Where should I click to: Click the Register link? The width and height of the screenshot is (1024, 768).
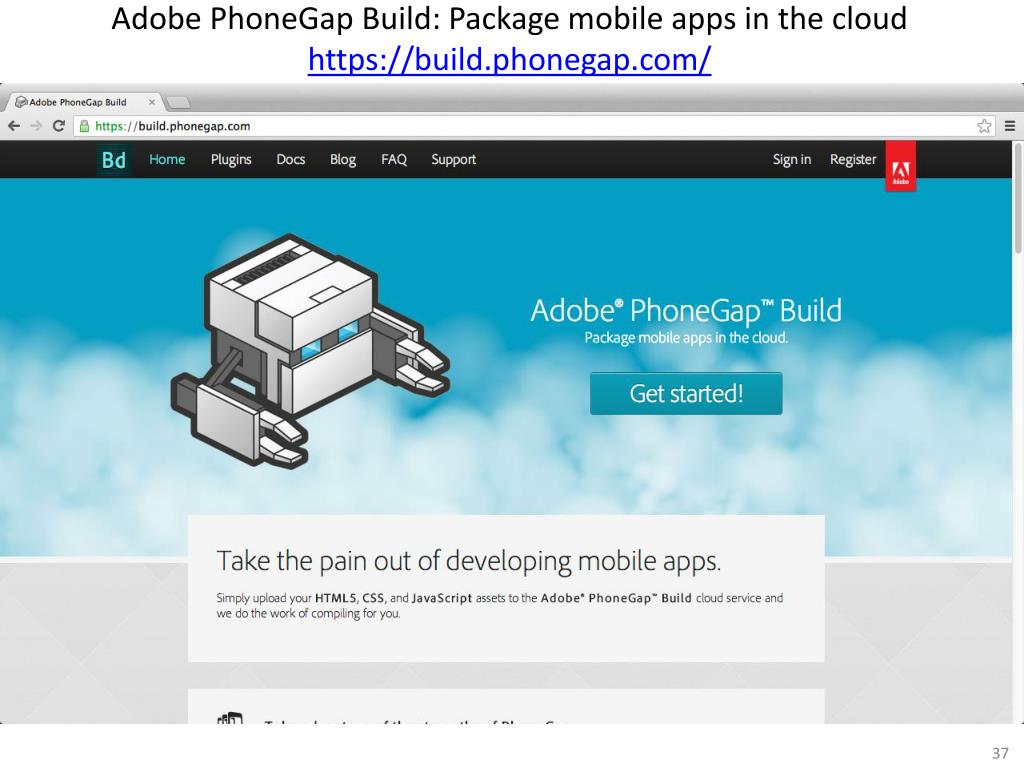pyautogui.click(x=853, y=159)
